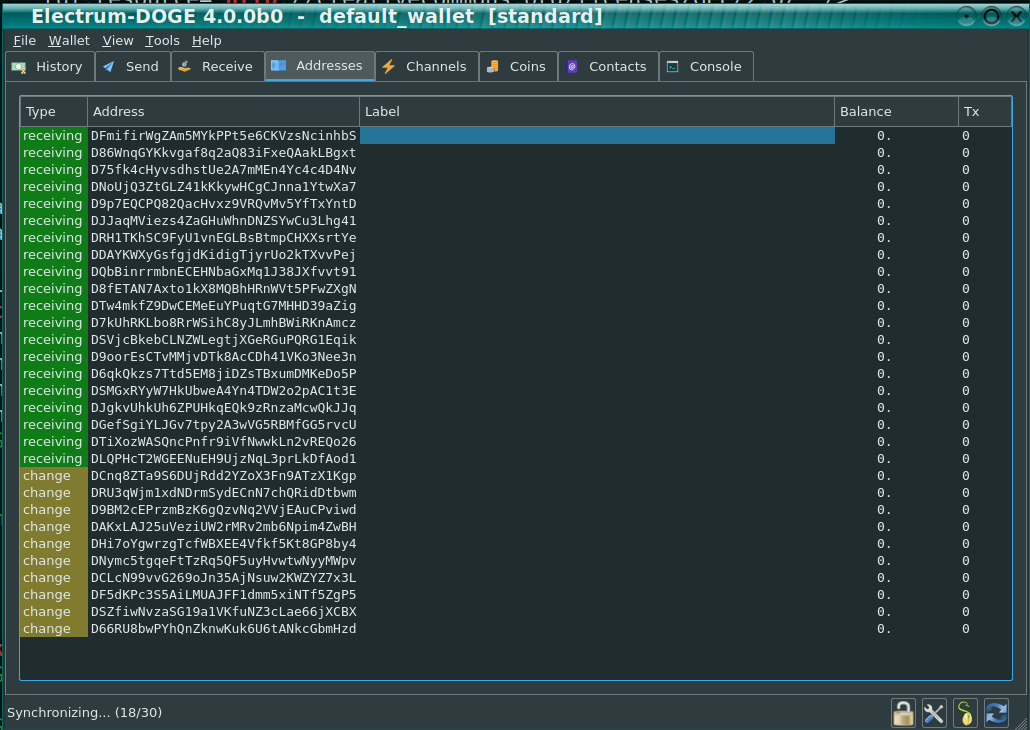Open the Contacts tab

click(x=608, y=66)
